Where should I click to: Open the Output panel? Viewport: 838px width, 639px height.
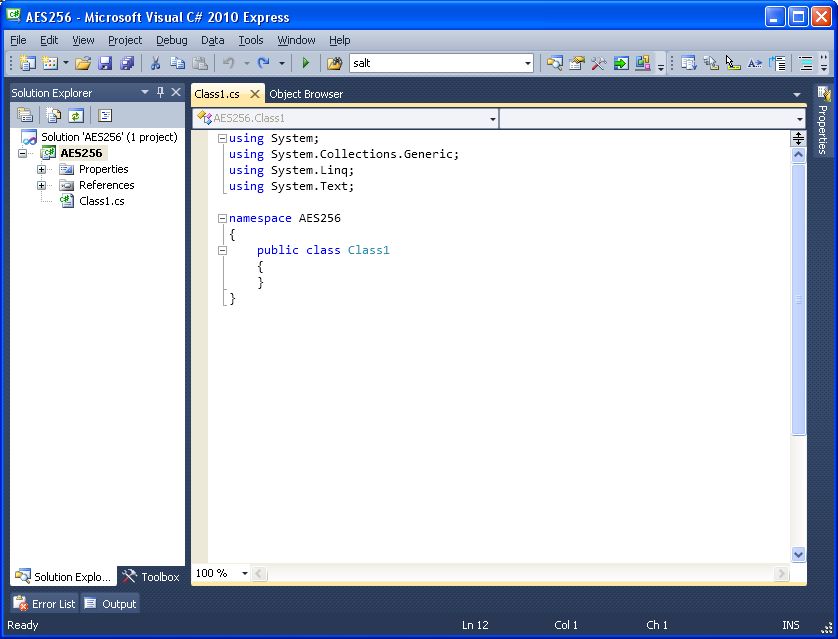coord(110,603)
